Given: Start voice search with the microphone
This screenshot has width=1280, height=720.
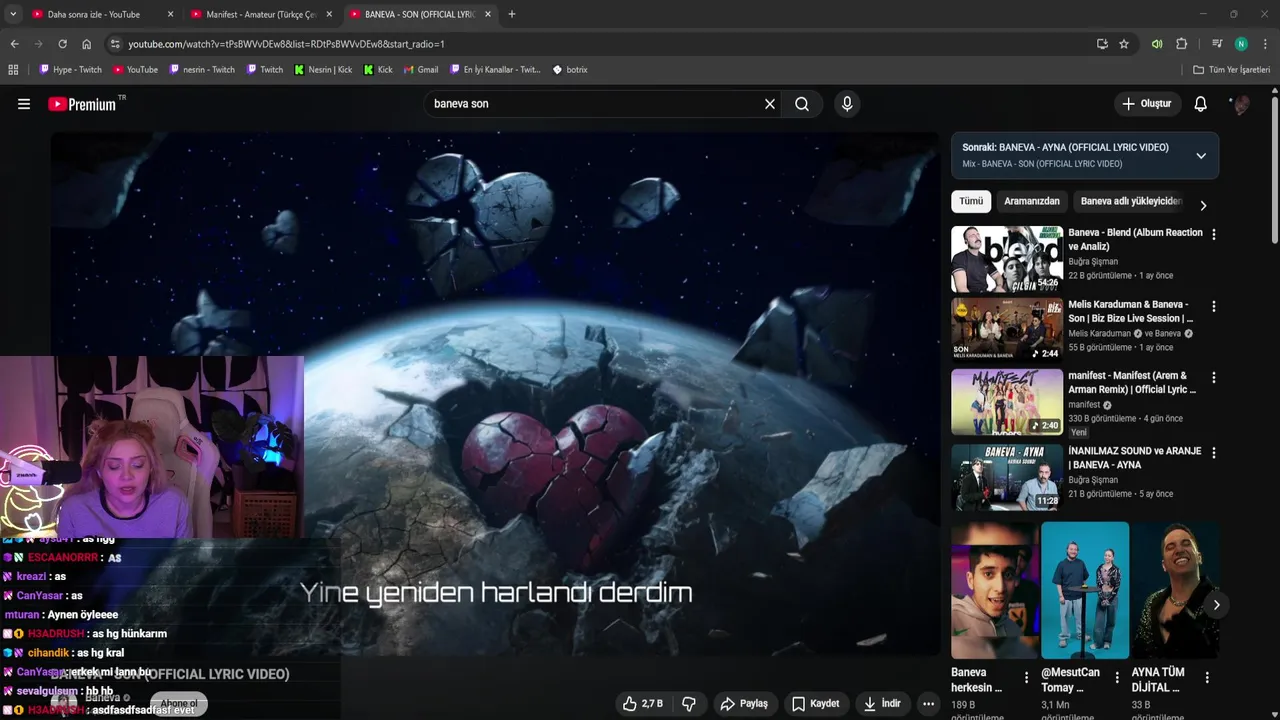Looking at the screenshot, I should (847, 104).
